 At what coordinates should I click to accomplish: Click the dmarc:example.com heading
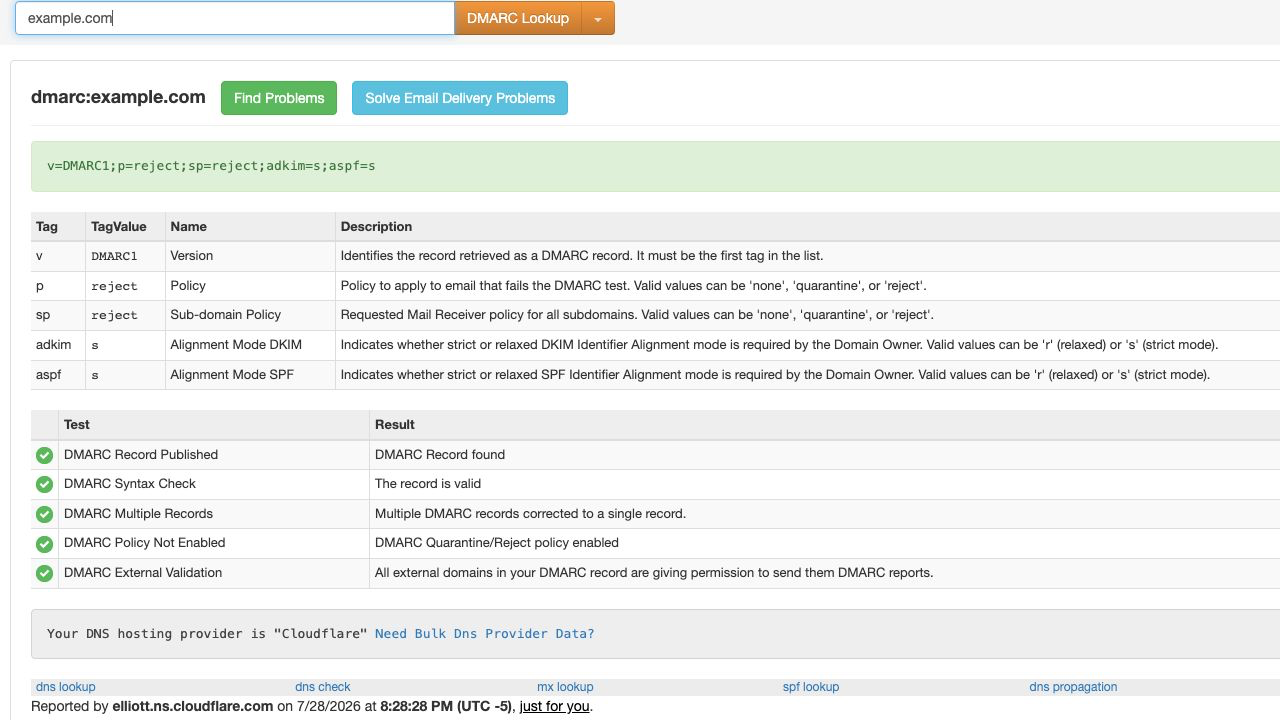118,97
